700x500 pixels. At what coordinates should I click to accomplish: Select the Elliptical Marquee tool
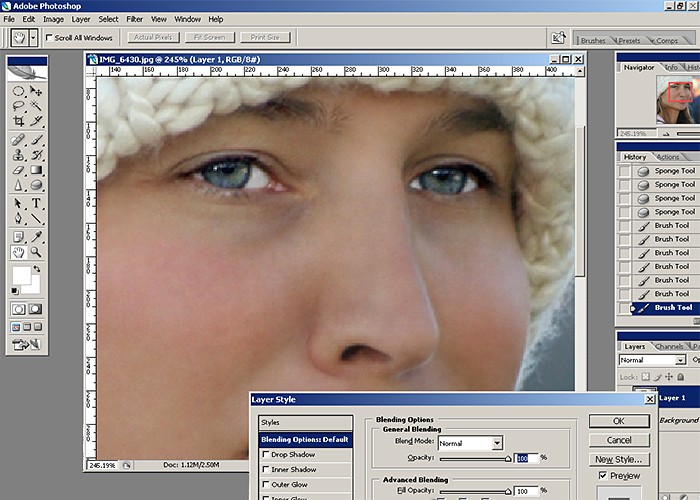click(x=18, y=92)
